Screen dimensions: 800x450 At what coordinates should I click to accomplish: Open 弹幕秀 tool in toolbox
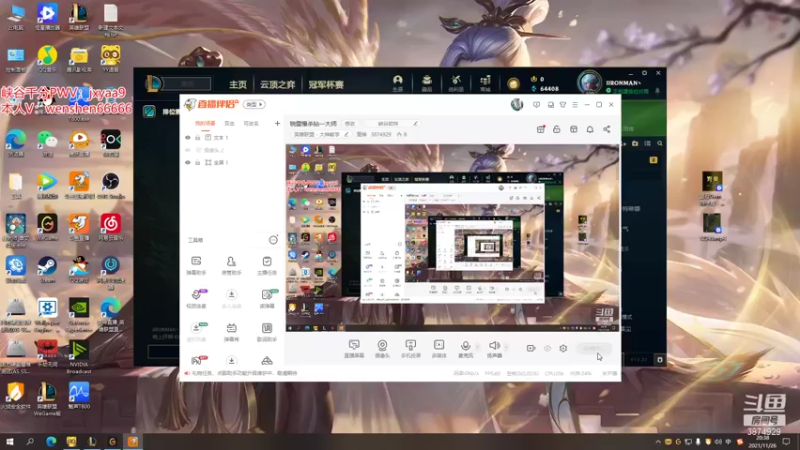pos(231,332)
